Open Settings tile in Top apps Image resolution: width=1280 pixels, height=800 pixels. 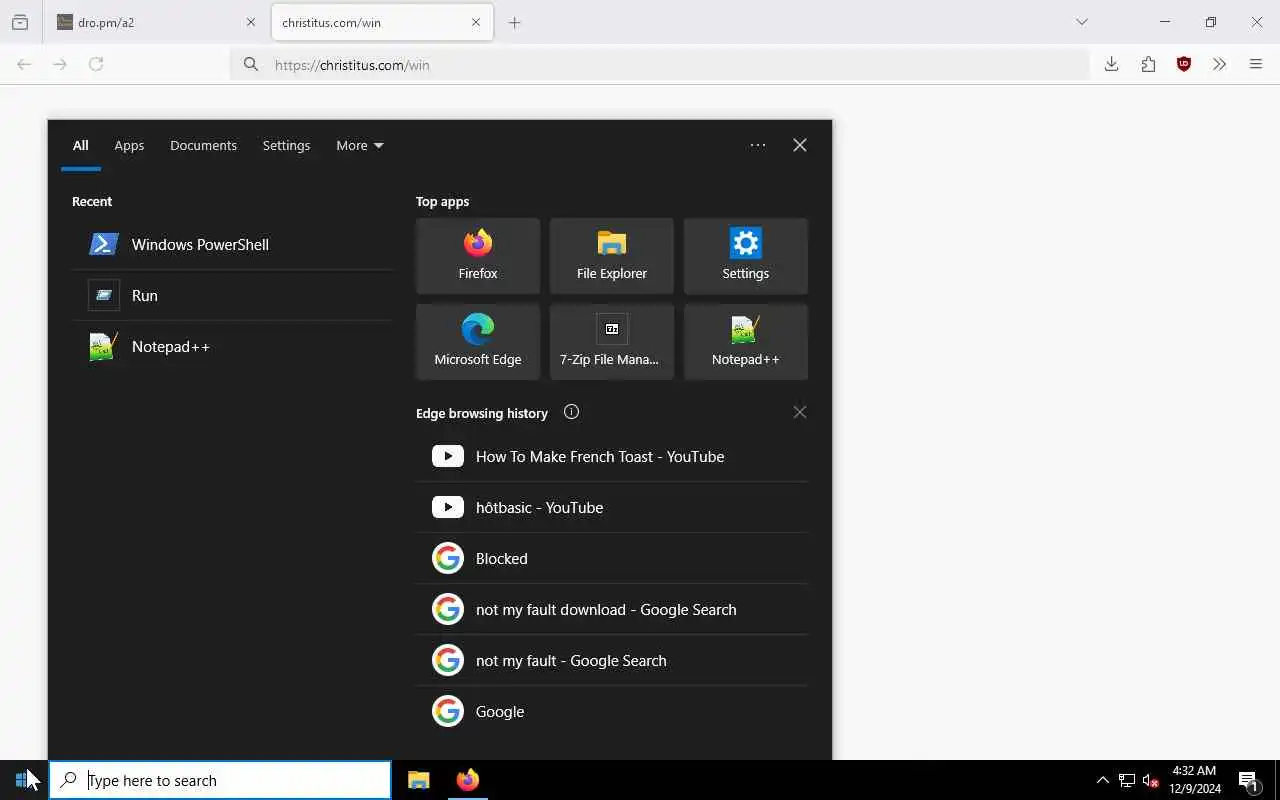point(746,256)
